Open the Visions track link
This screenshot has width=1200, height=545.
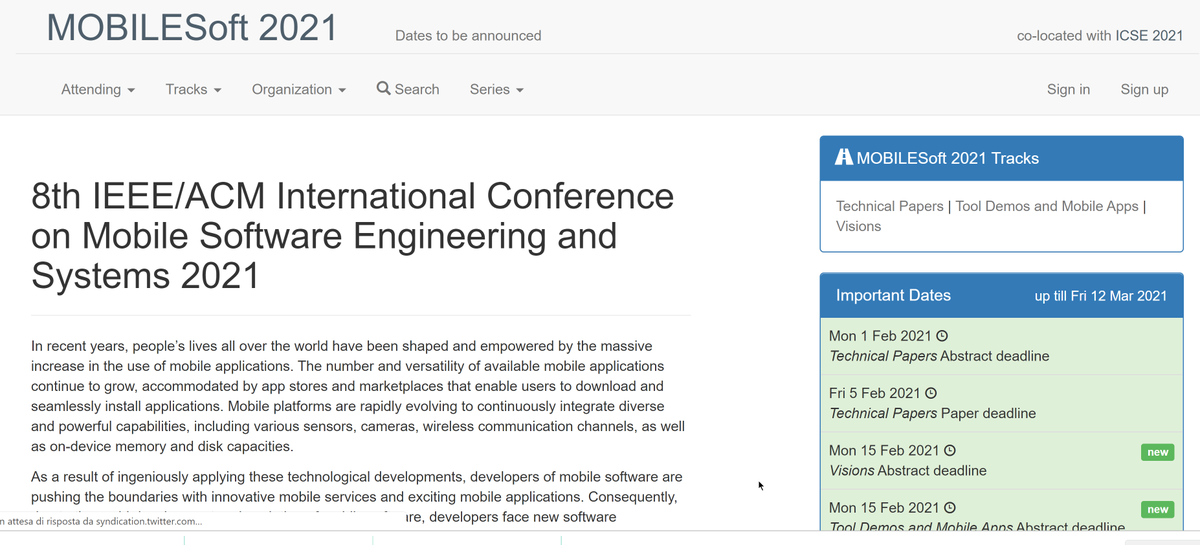click(858, 226)
